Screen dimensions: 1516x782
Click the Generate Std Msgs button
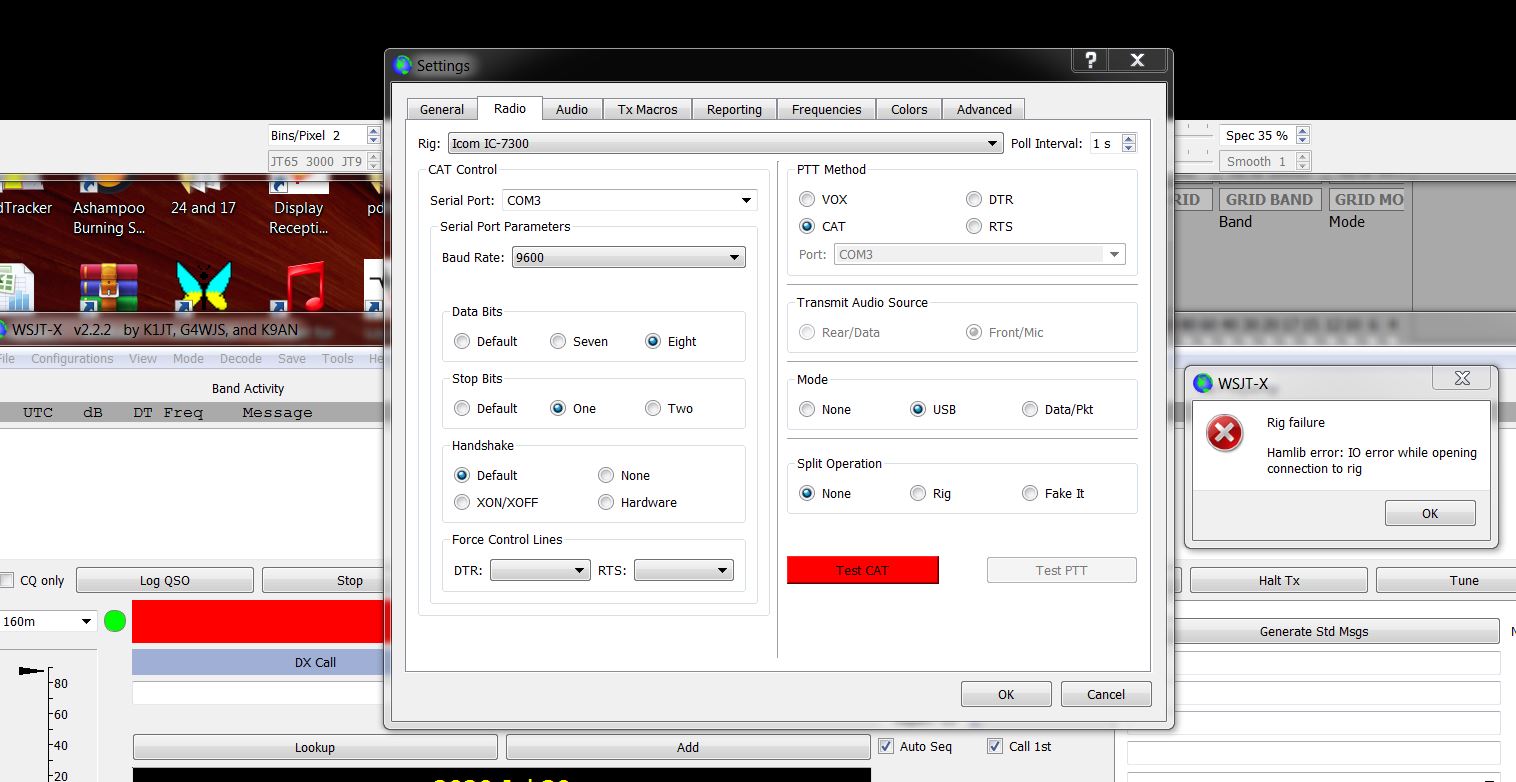point(1314,631)
